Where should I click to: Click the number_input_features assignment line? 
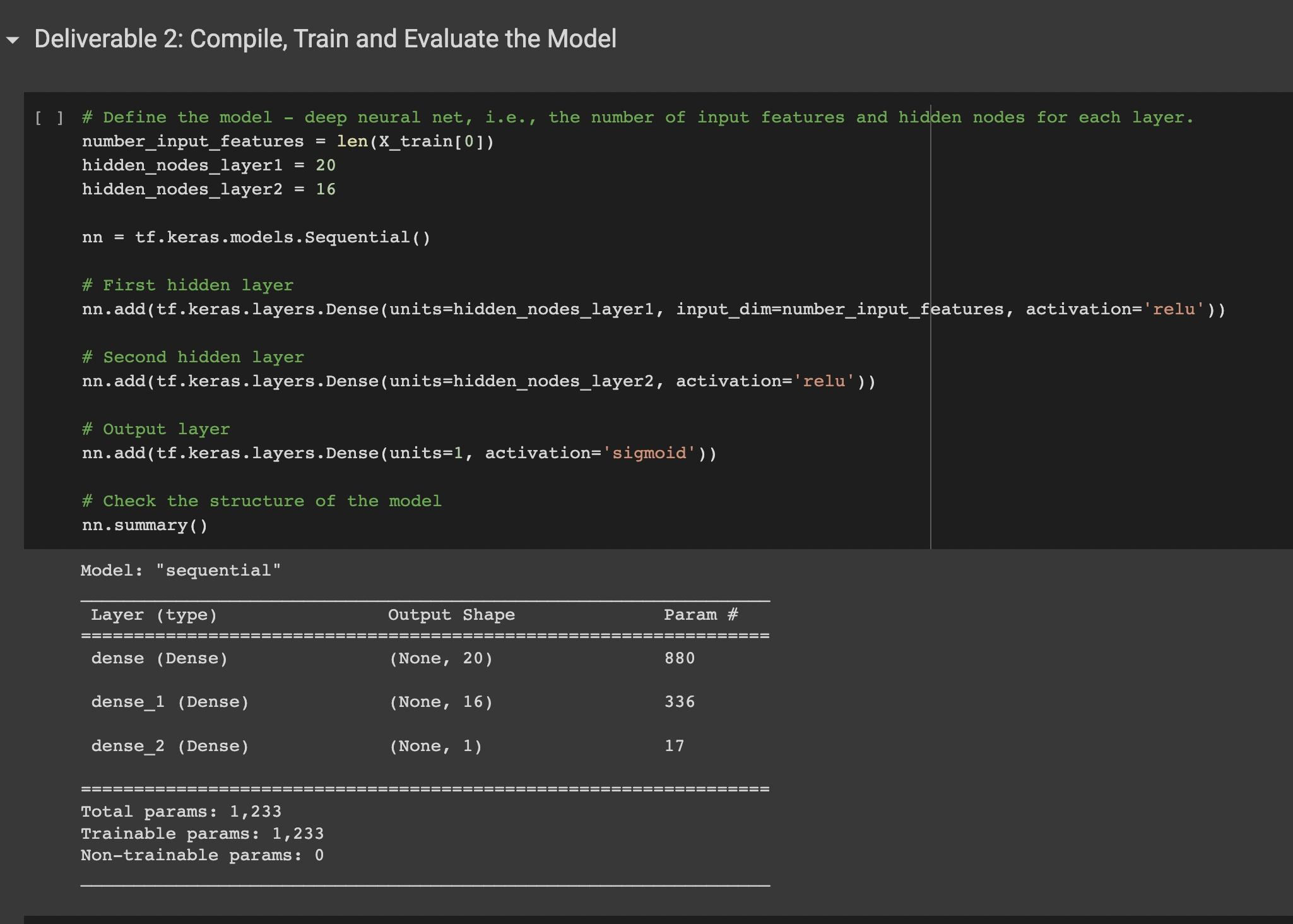(288, 142)
